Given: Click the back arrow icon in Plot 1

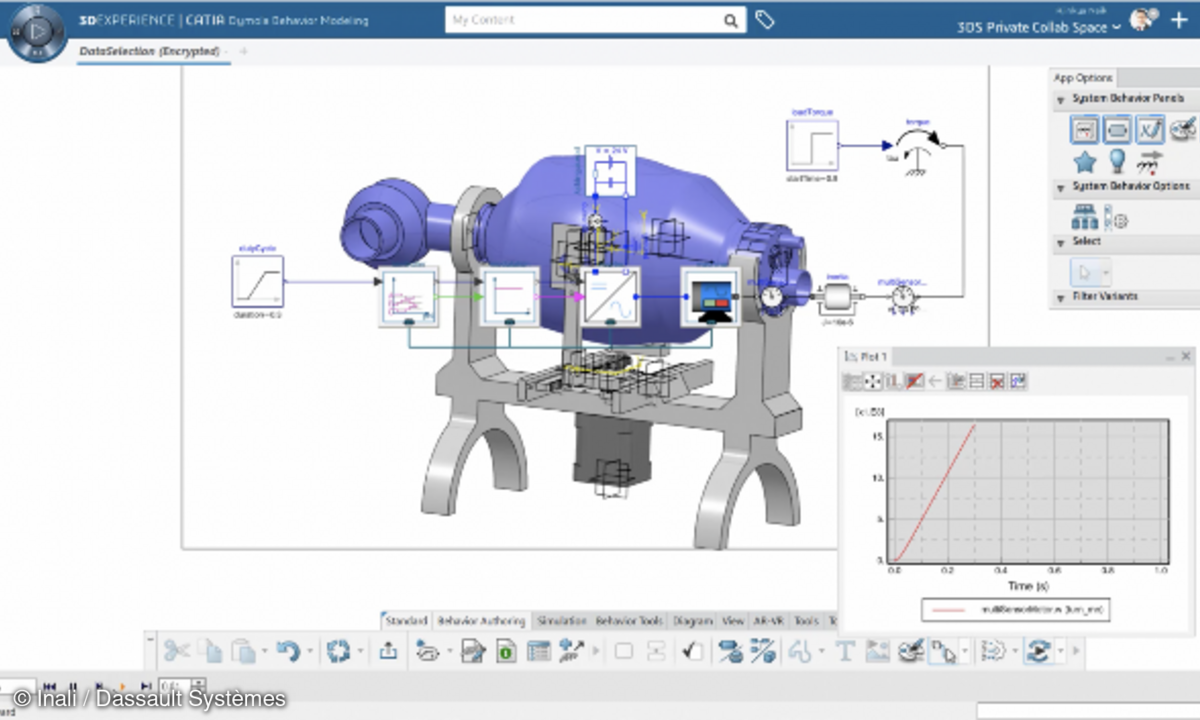Looking at the screenshot, I should 935,381.
